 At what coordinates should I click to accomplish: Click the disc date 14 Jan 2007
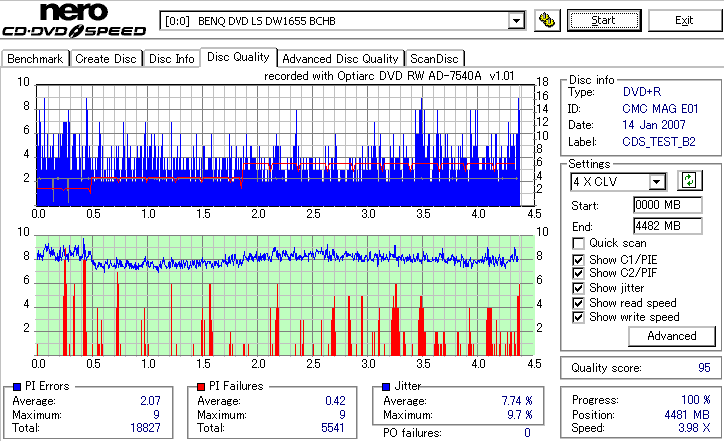tap(653, 125)
